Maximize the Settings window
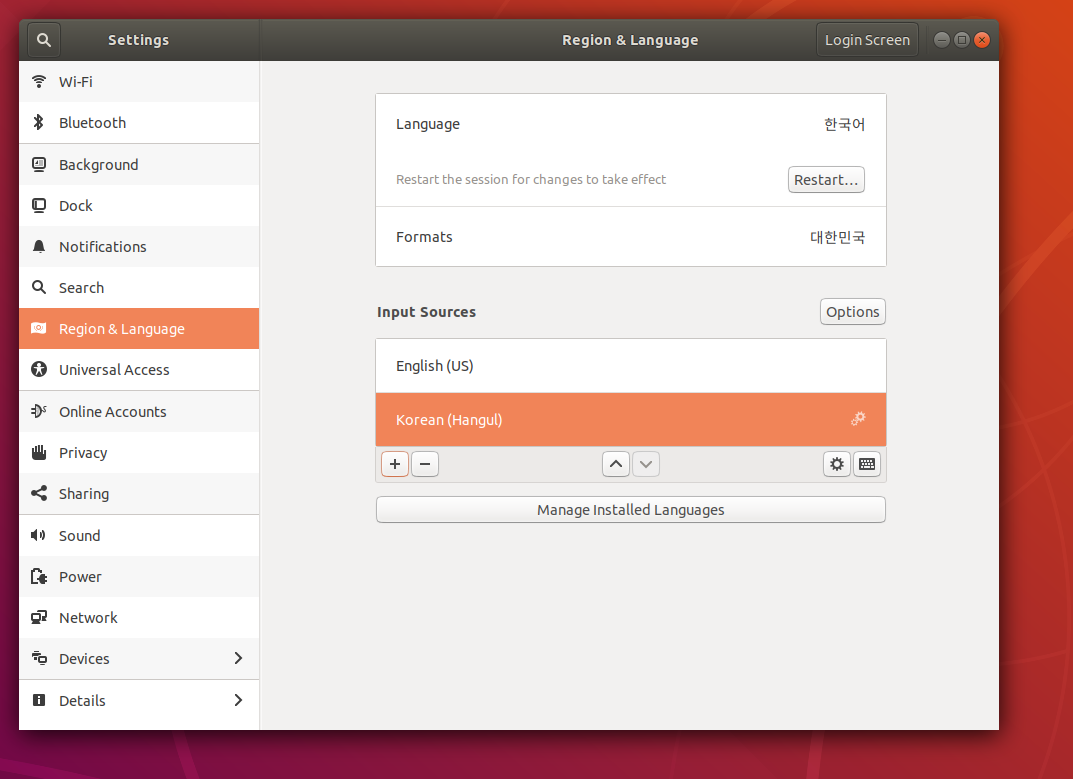 (x=961, y=40)
